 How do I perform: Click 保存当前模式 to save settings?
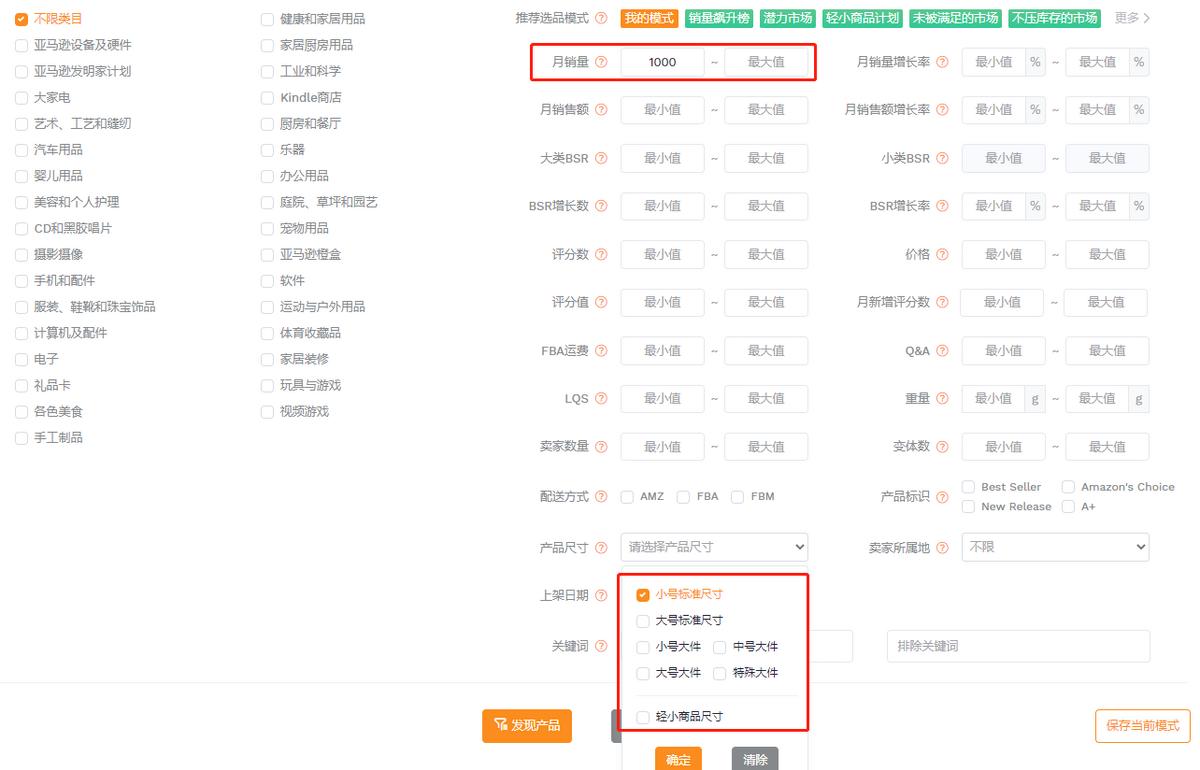point(1141,726)
